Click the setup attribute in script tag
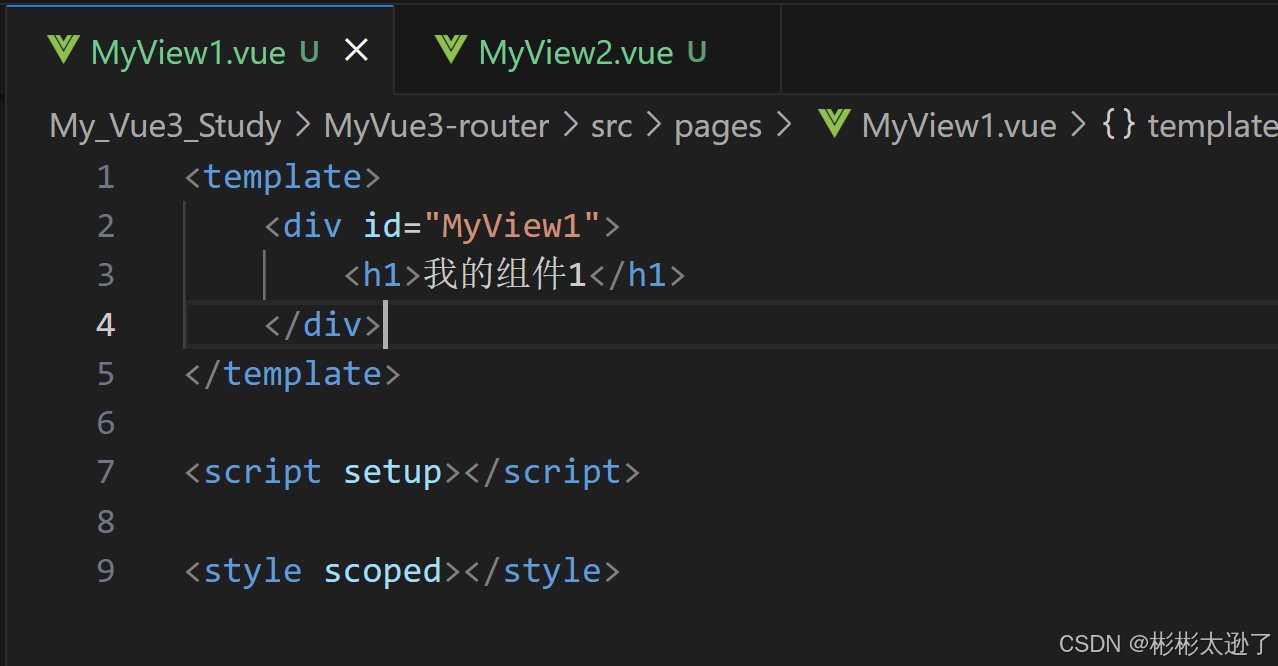The width and height of the screenshot is (1278, 666). tap(392, 472)
